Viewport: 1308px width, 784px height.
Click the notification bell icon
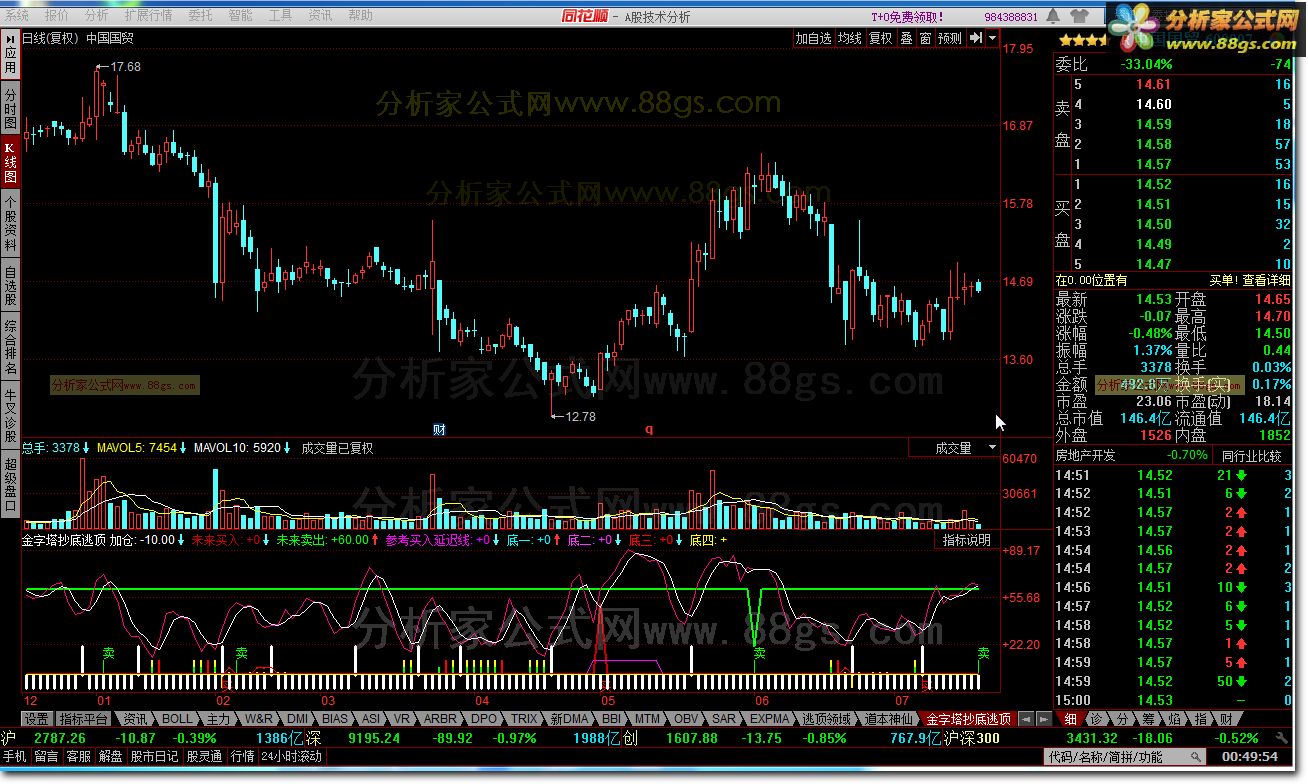[x=1052, y=17]
